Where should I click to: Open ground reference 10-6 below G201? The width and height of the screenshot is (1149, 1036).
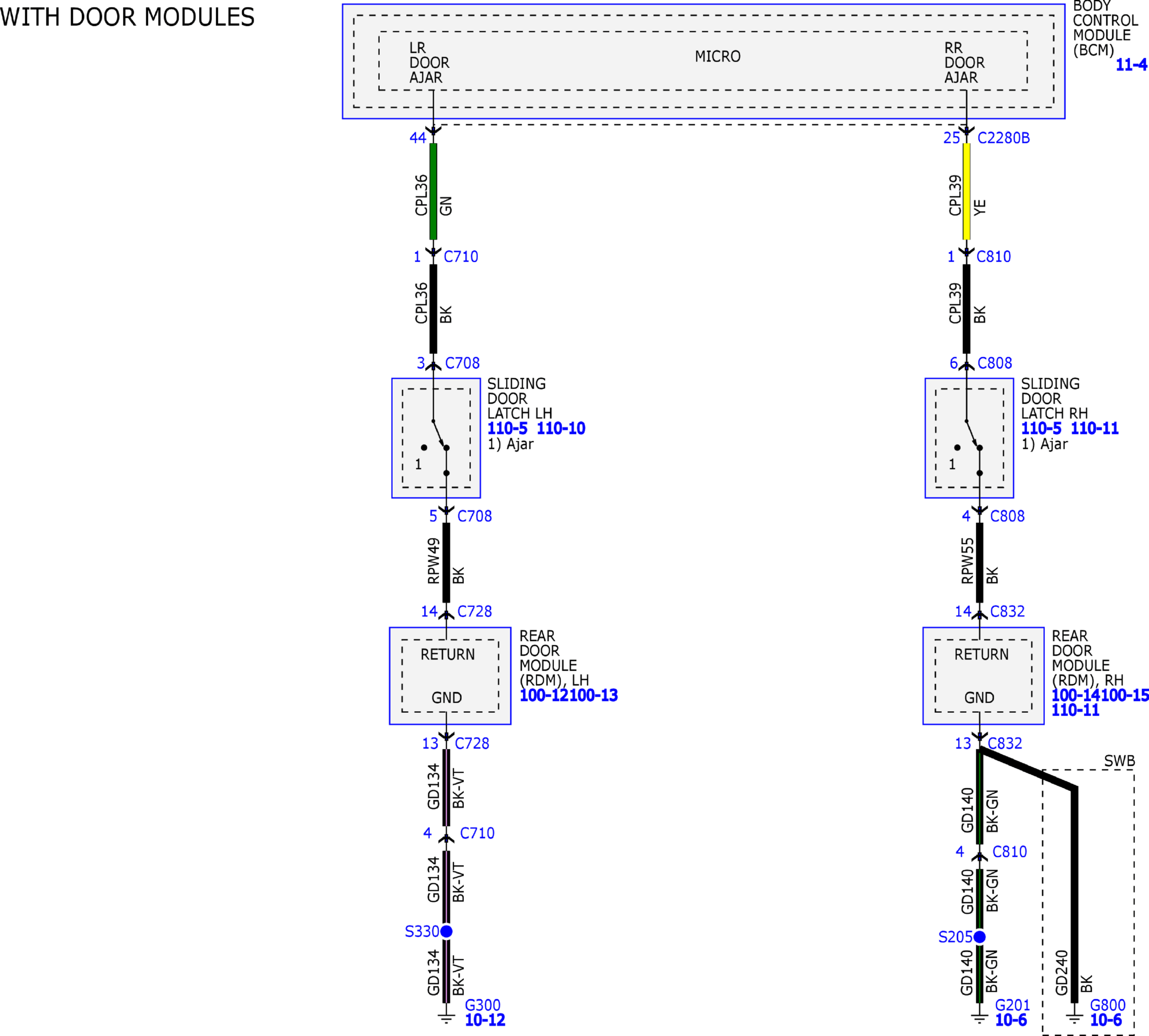pos(1011,1020)
